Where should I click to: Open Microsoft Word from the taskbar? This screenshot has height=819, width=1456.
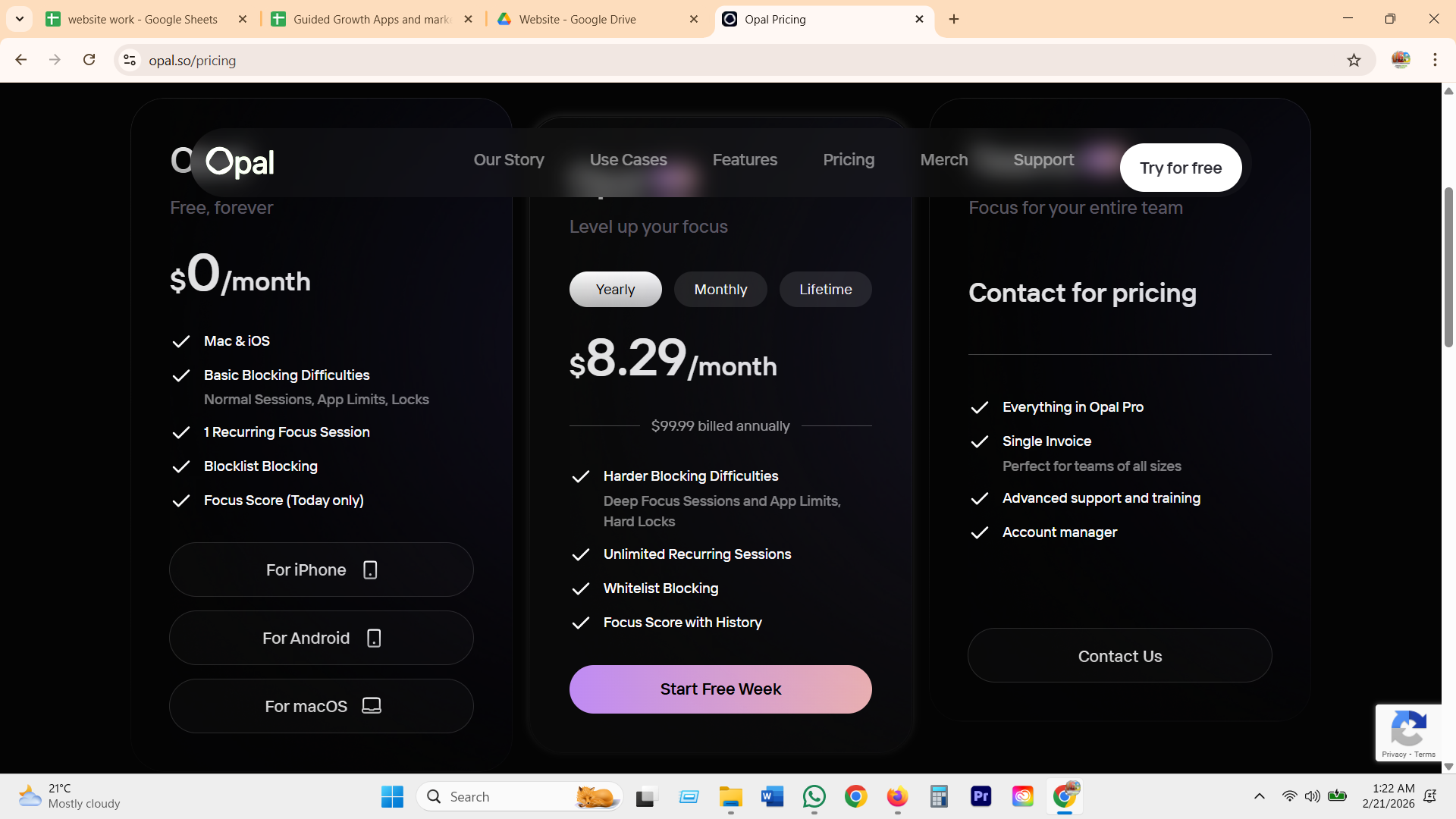coord(772,796)
